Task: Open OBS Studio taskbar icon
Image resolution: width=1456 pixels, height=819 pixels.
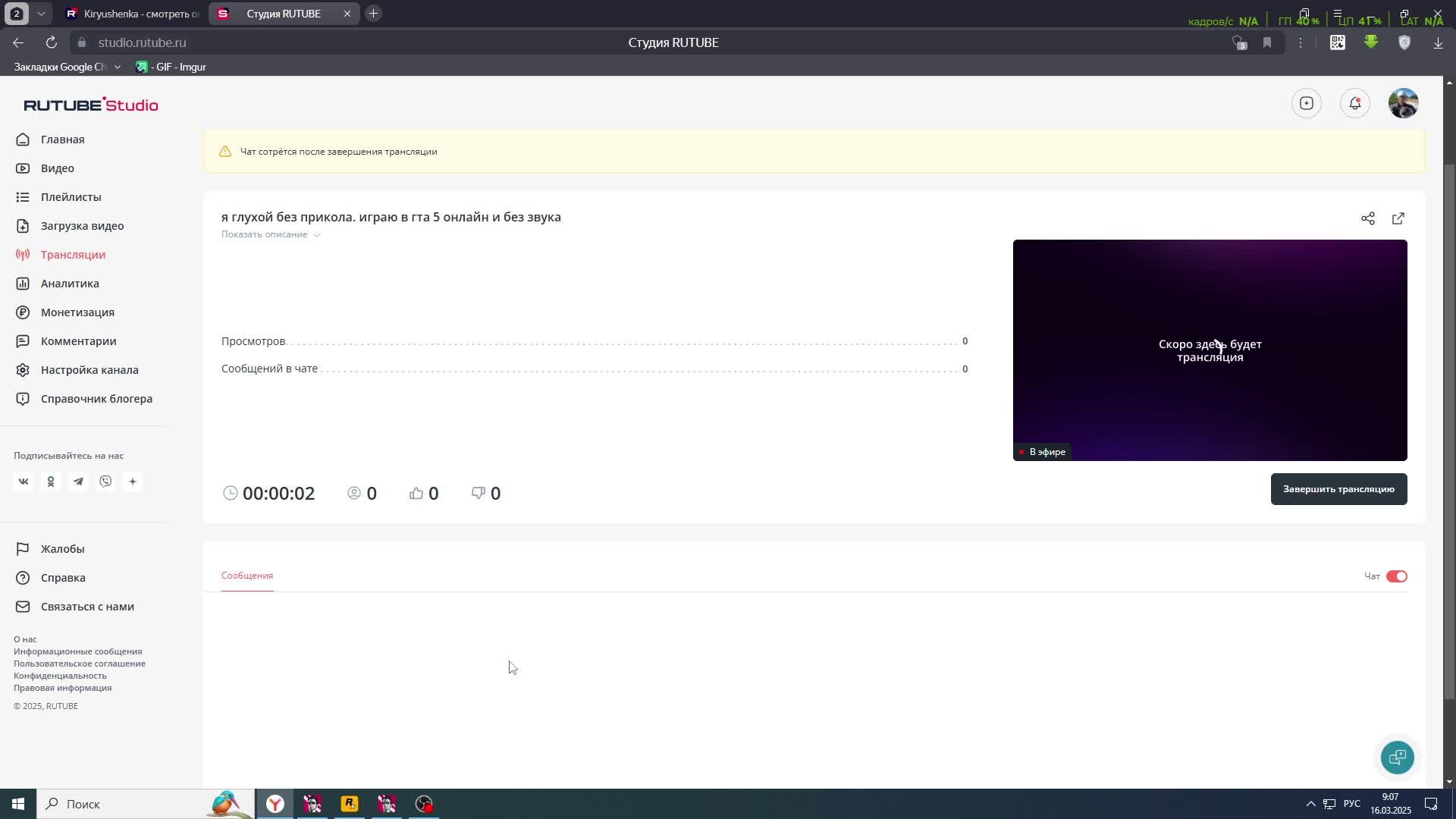Action: point(424,804)
